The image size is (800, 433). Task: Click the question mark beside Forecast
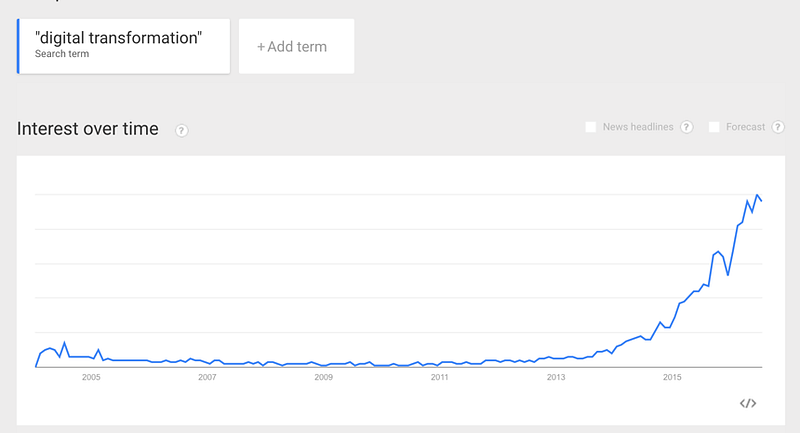tap(778, 127)
